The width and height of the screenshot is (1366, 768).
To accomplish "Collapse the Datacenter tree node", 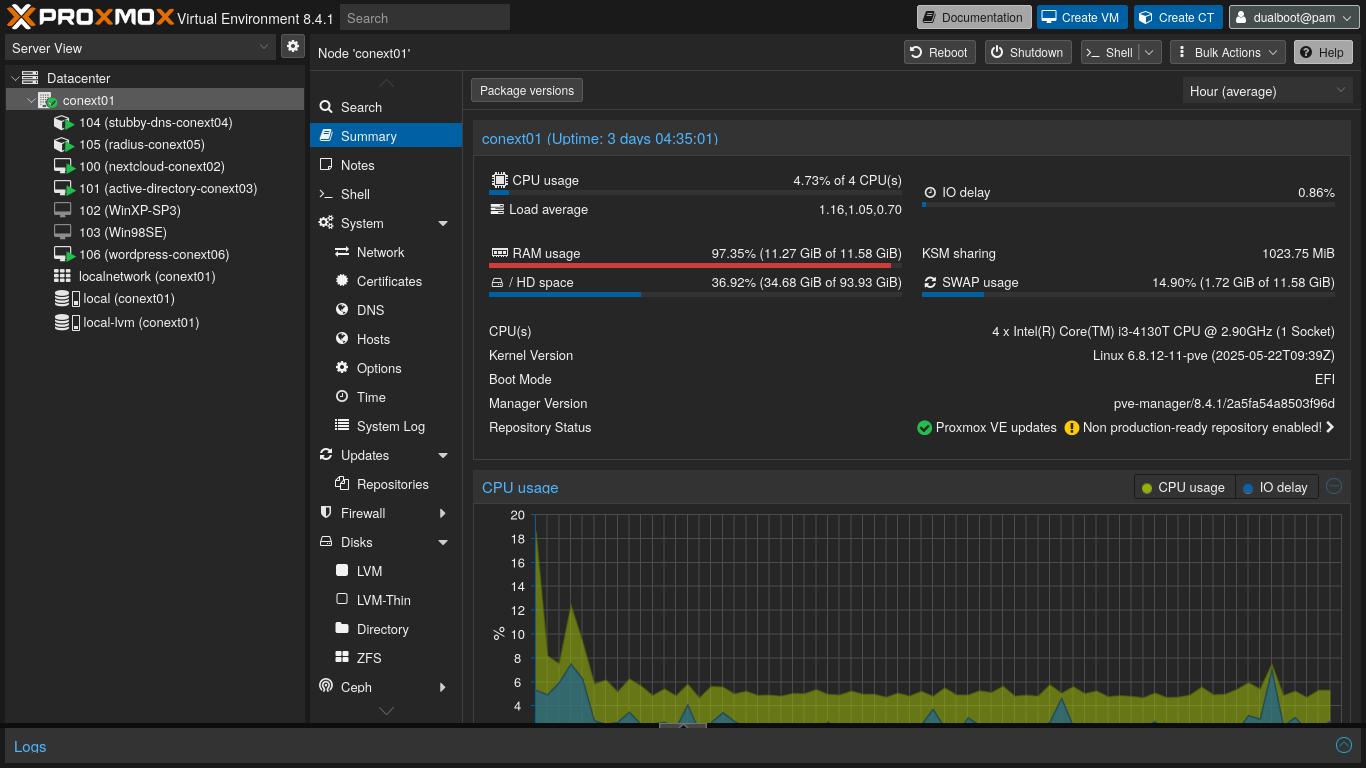I will [x=14, y=78].
